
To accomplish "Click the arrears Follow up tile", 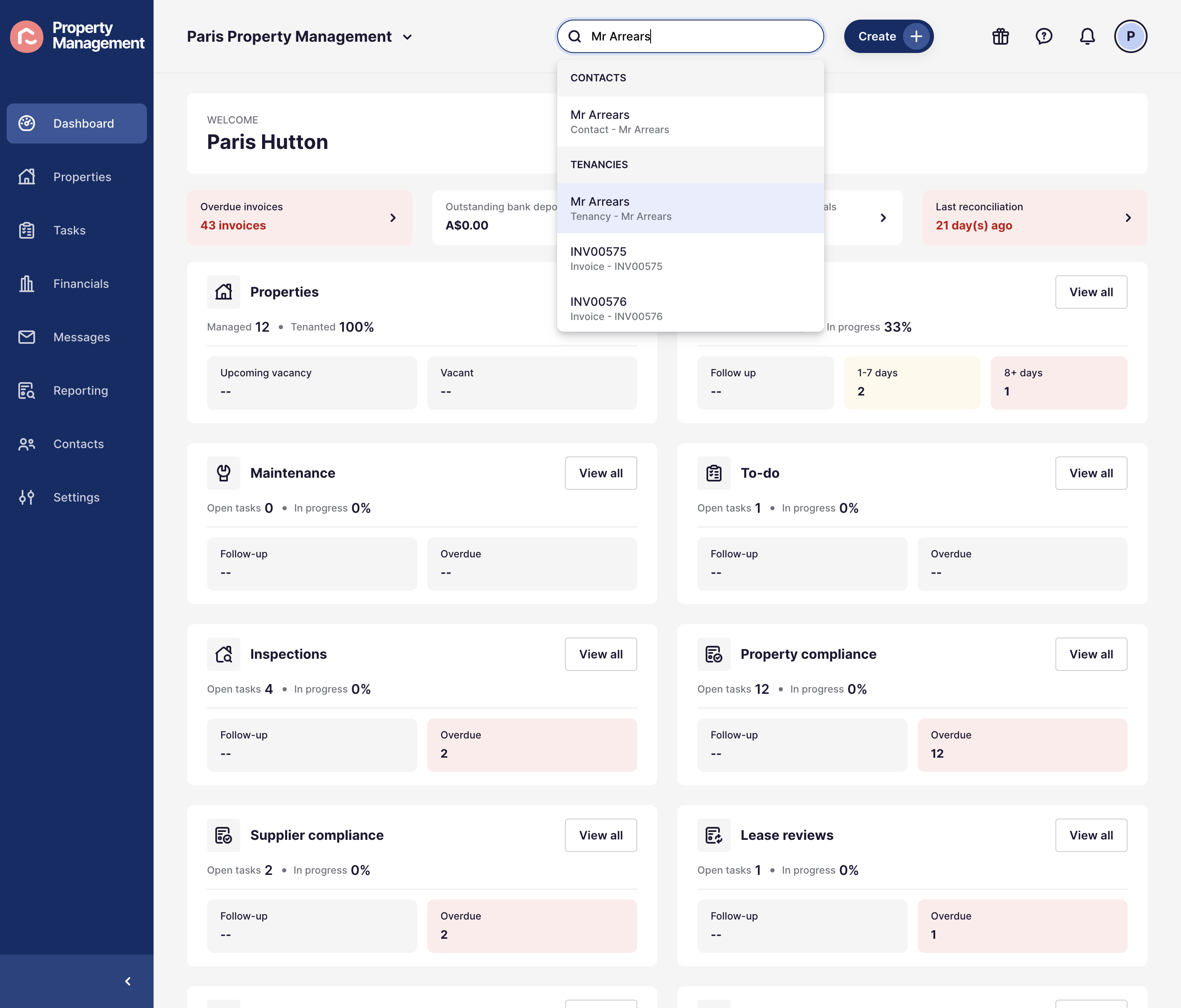I will click(x=765, y=382).
